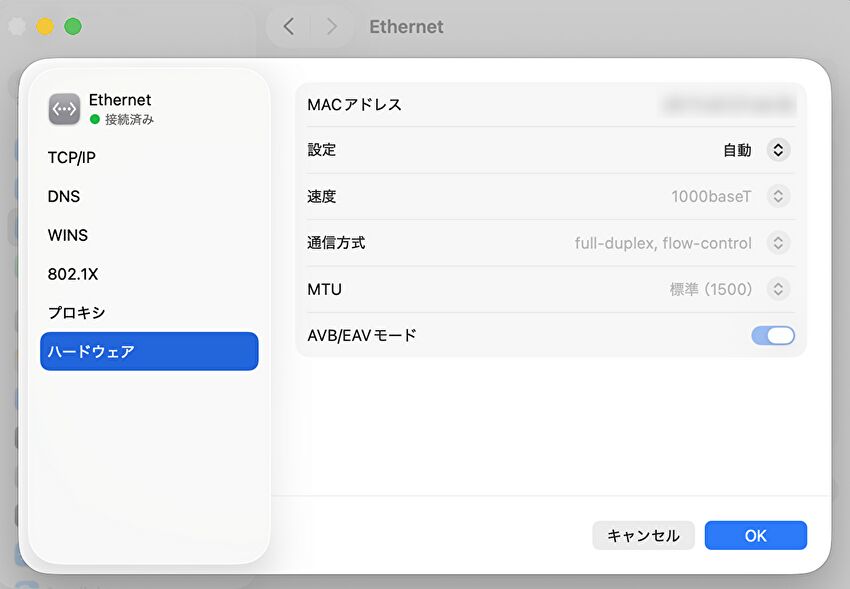Click the blurred MAC address value
This screenshot has height=589, width=850.
coord(728,104)
